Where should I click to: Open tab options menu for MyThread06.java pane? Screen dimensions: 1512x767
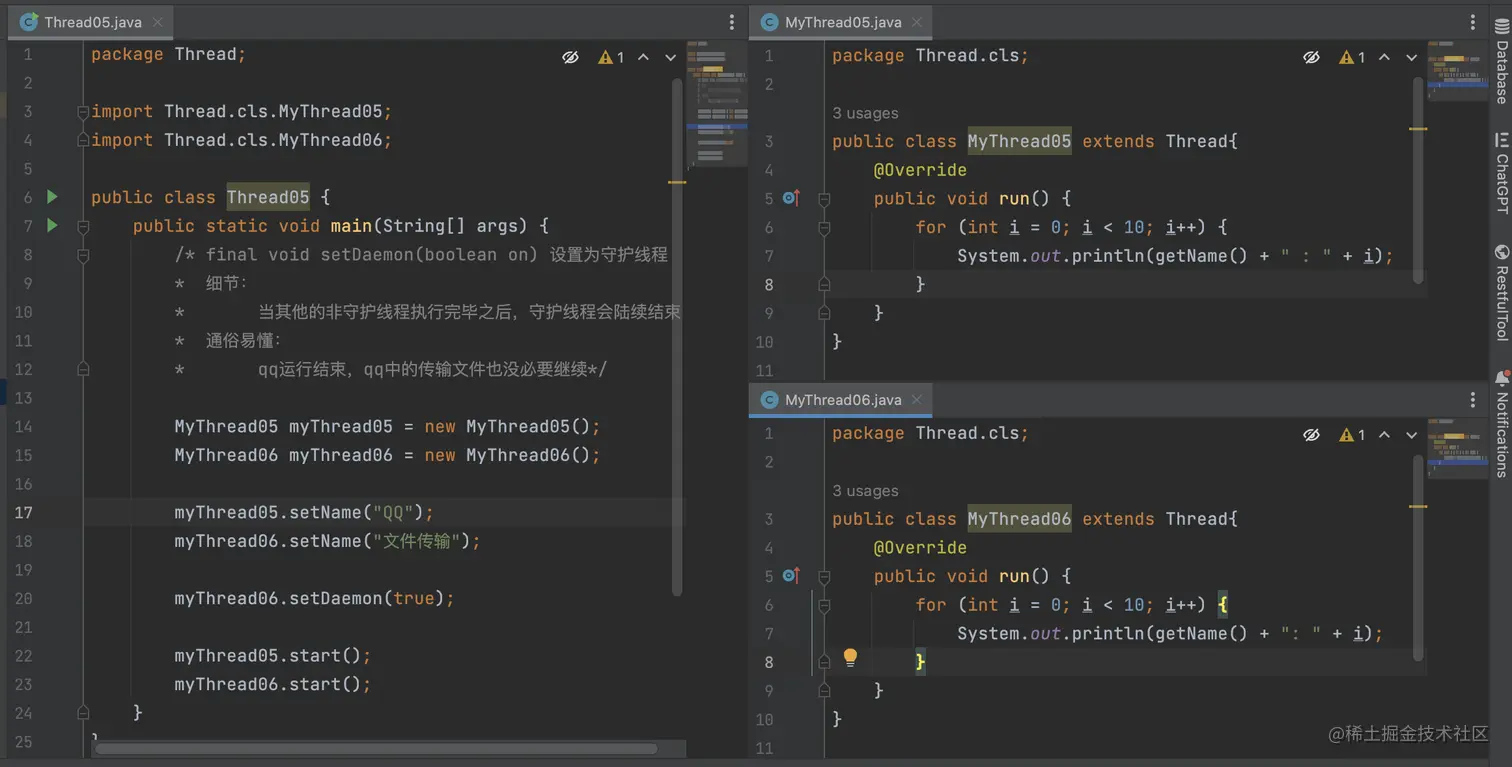tap(1473, 399)
